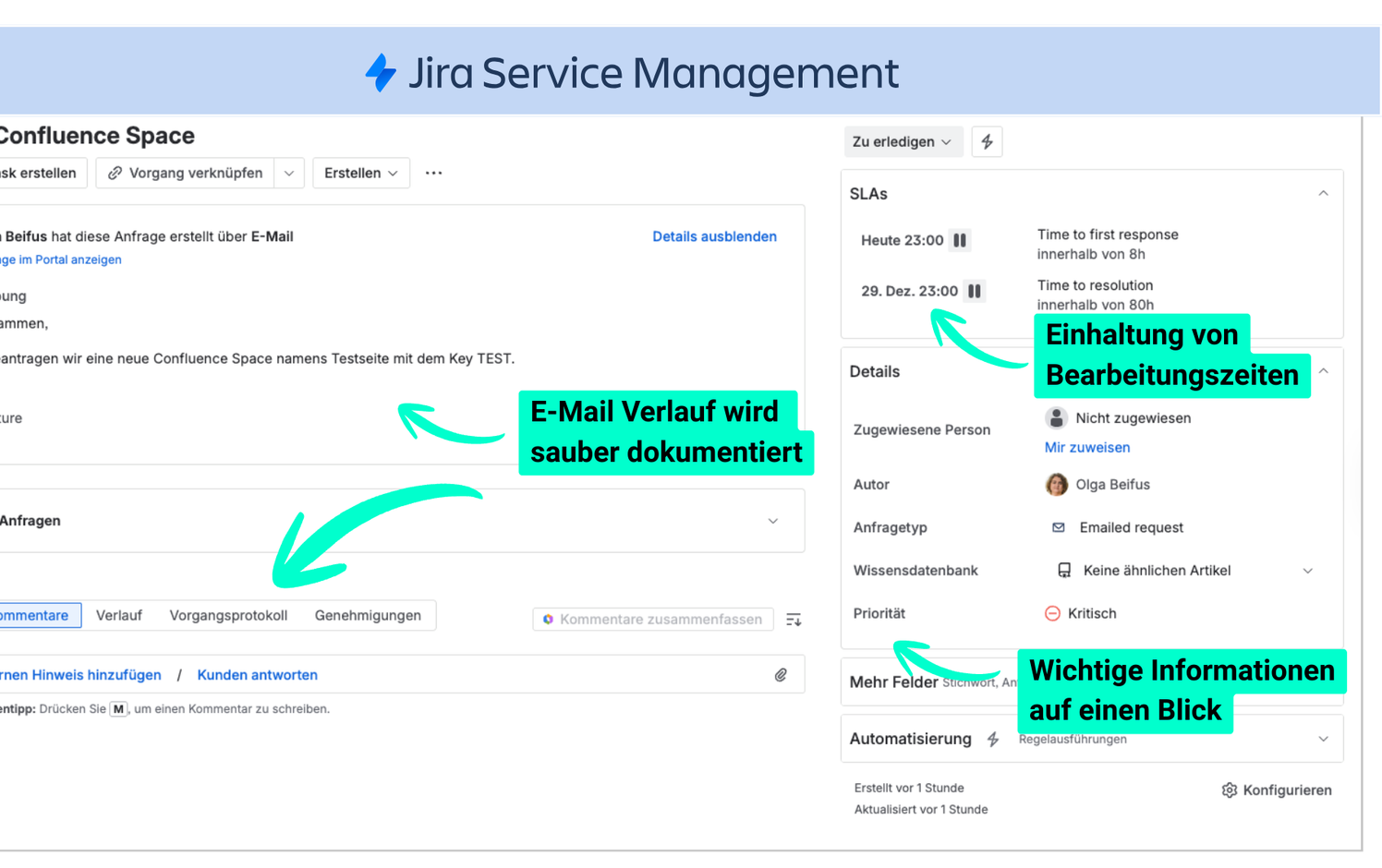Open the three-dots more actions menu
This screenshot has height=868, width=1382.
point(433,173)
